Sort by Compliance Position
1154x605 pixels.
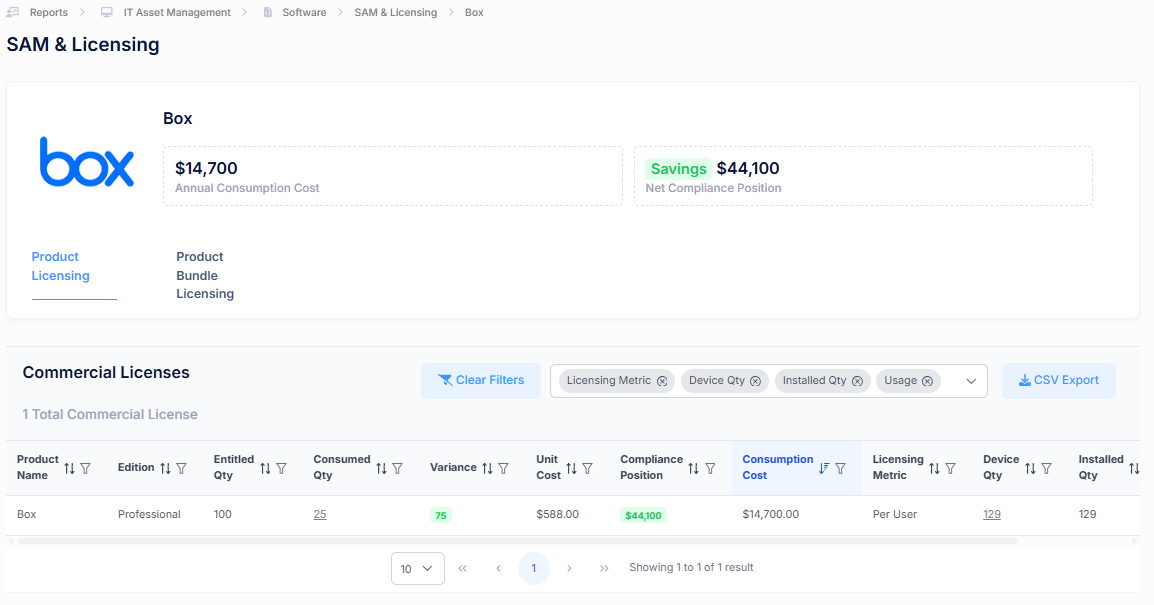tap(693, 468)
